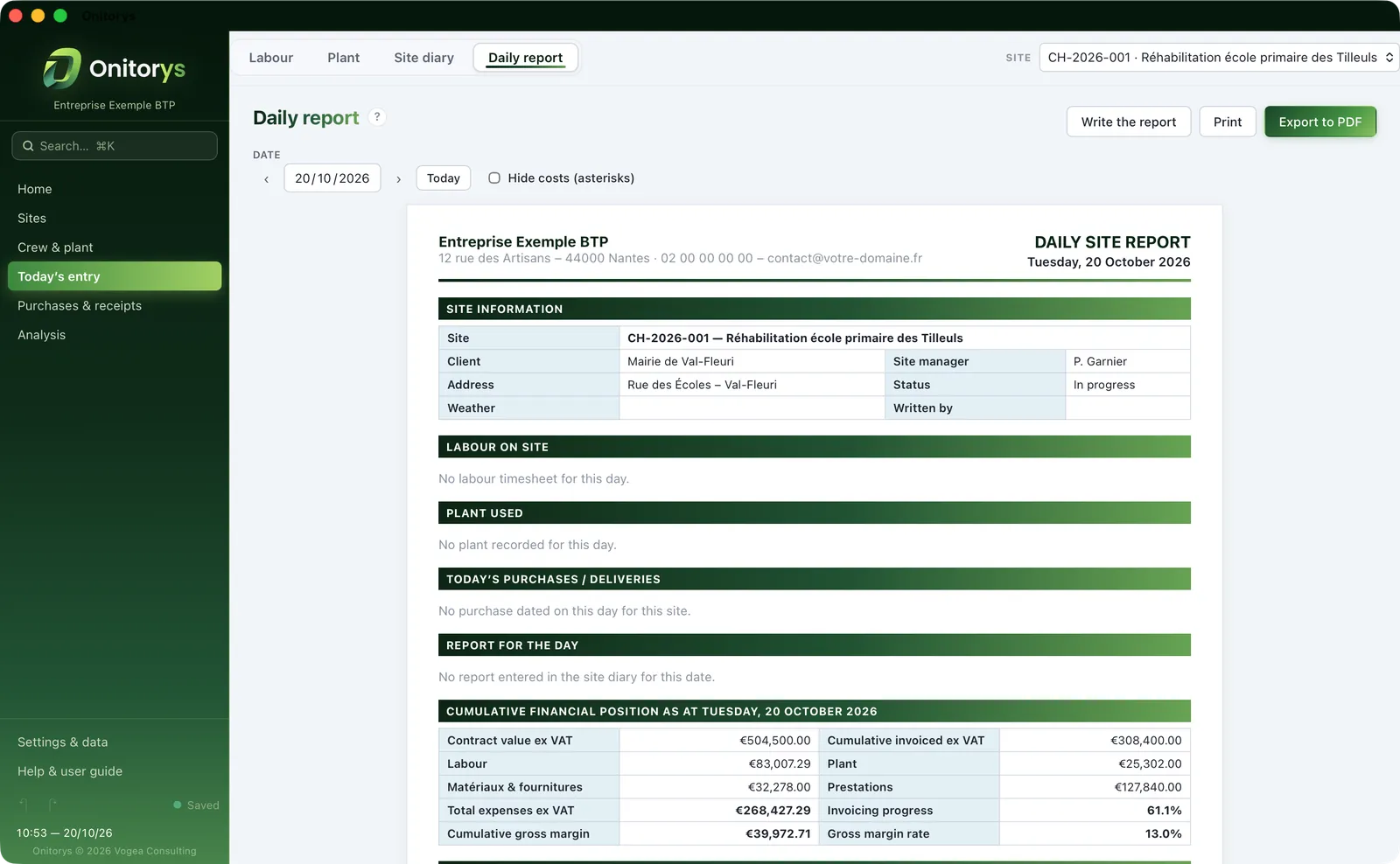Click the Print button
The image size is (1400, 864).
pyautogui.click(x=1228, y=122)
